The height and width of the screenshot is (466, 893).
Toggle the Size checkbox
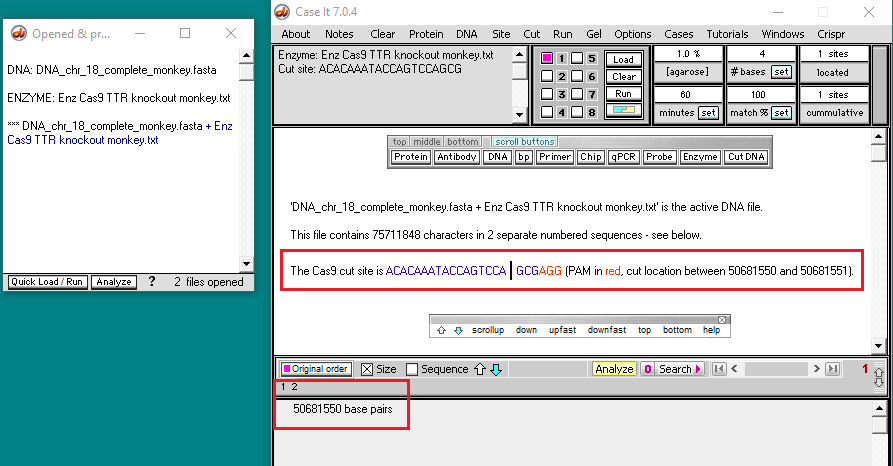click(366, 369)
